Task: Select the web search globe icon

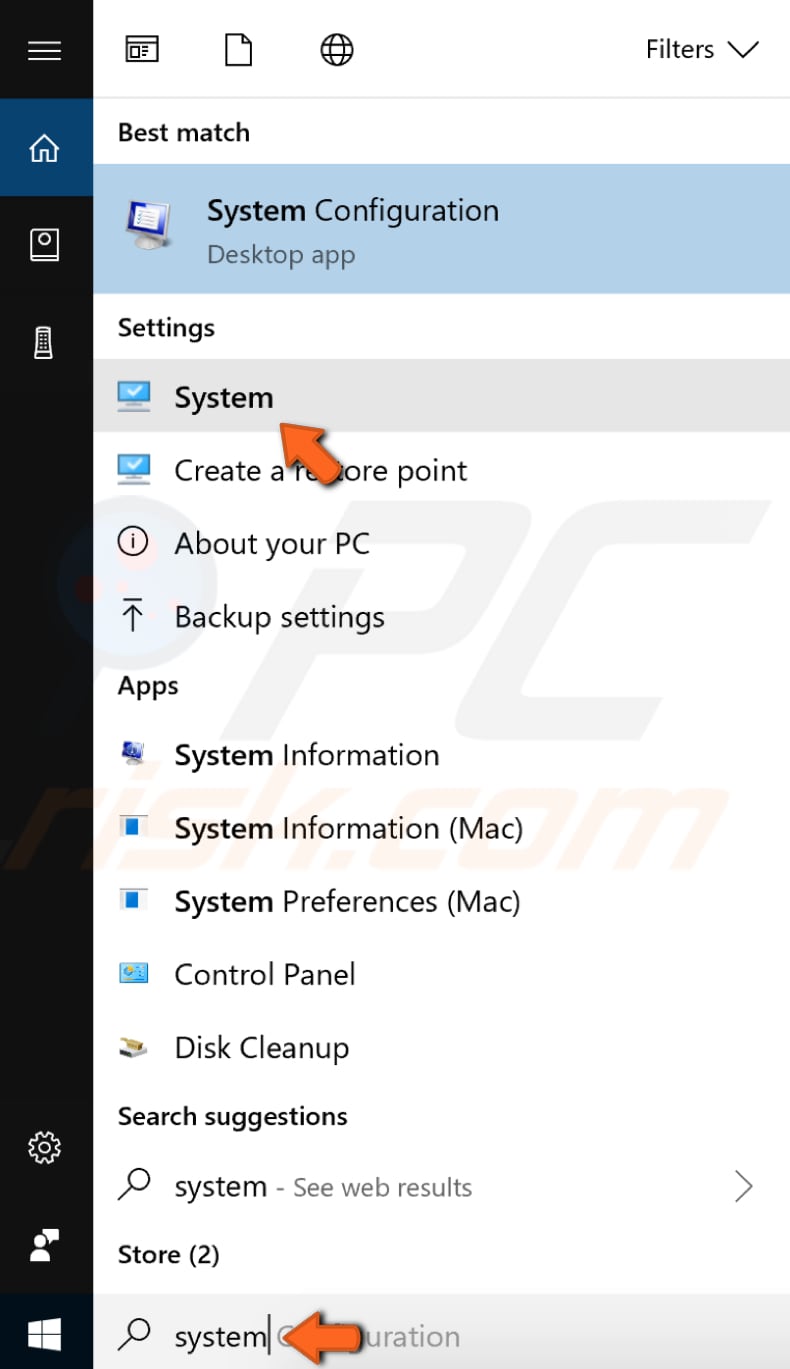Action: (x=336, y=49)
